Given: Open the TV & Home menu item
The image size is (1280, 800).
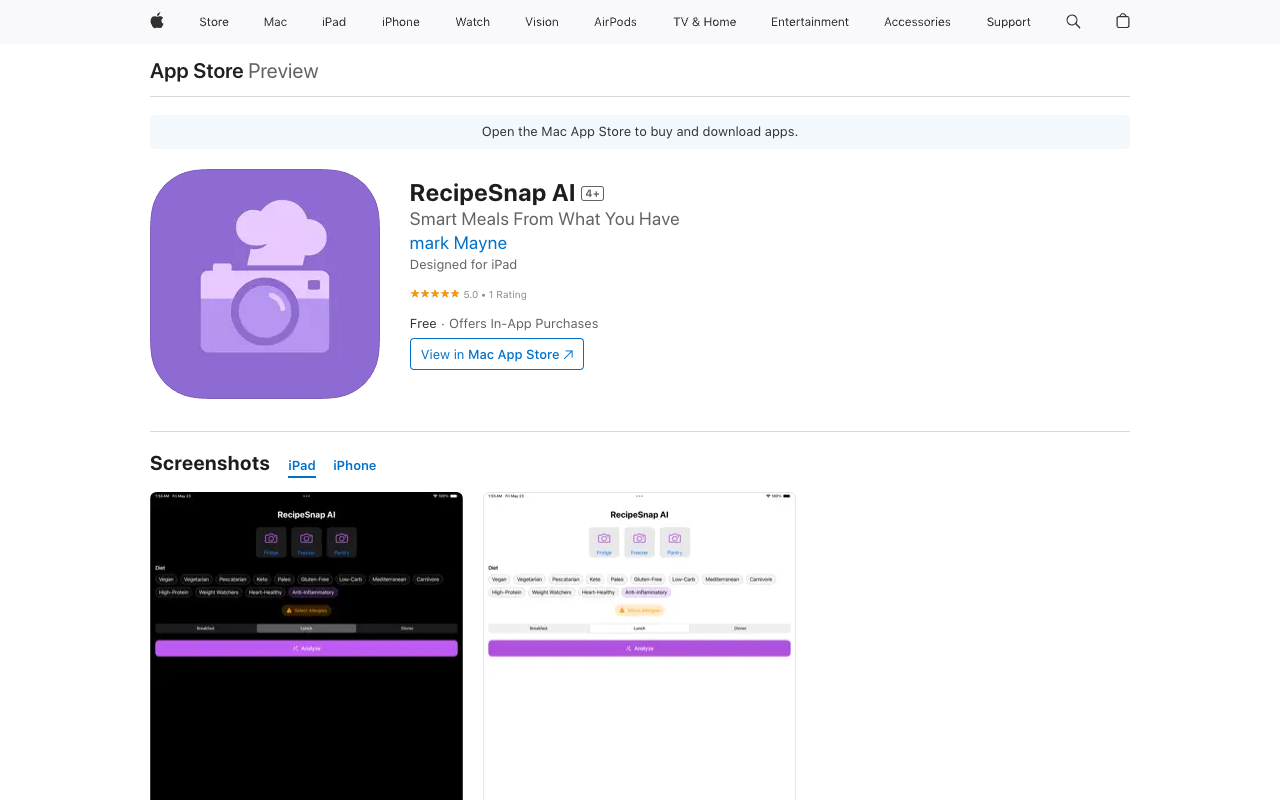Looking at the screenshot, I should pyautogui.click(x=705, y=22).
